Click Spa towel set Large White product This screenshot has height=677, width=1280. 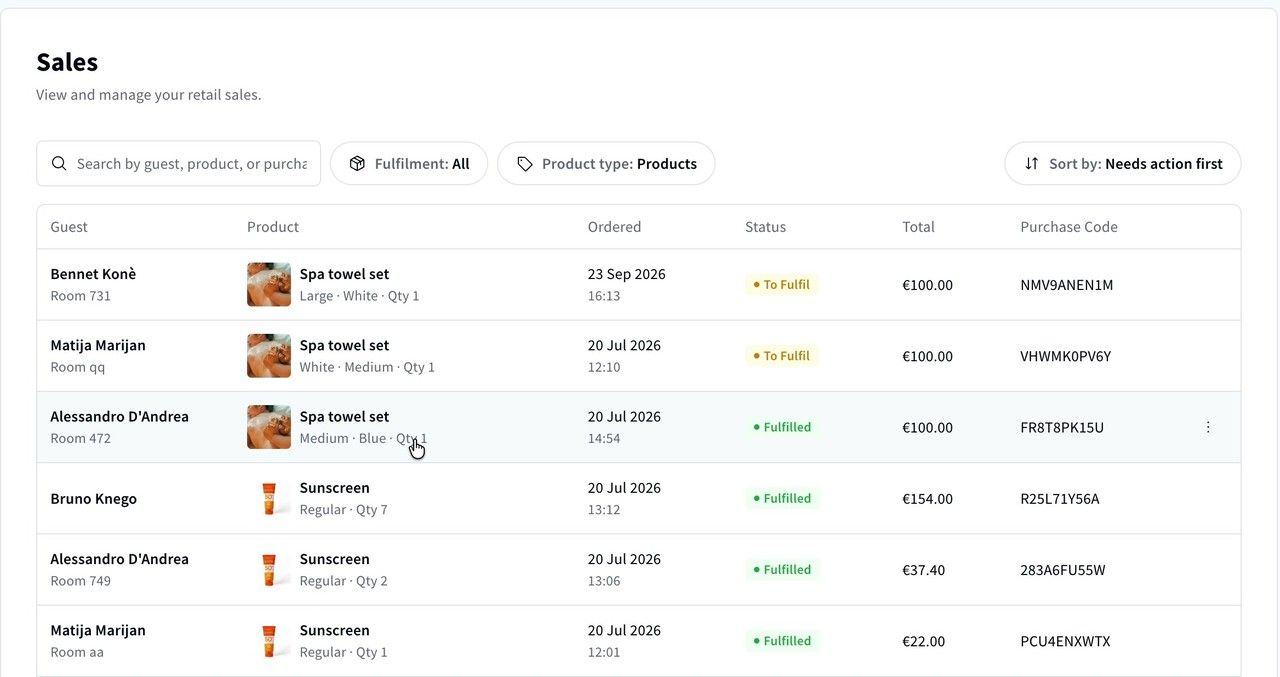coord(359,285)
